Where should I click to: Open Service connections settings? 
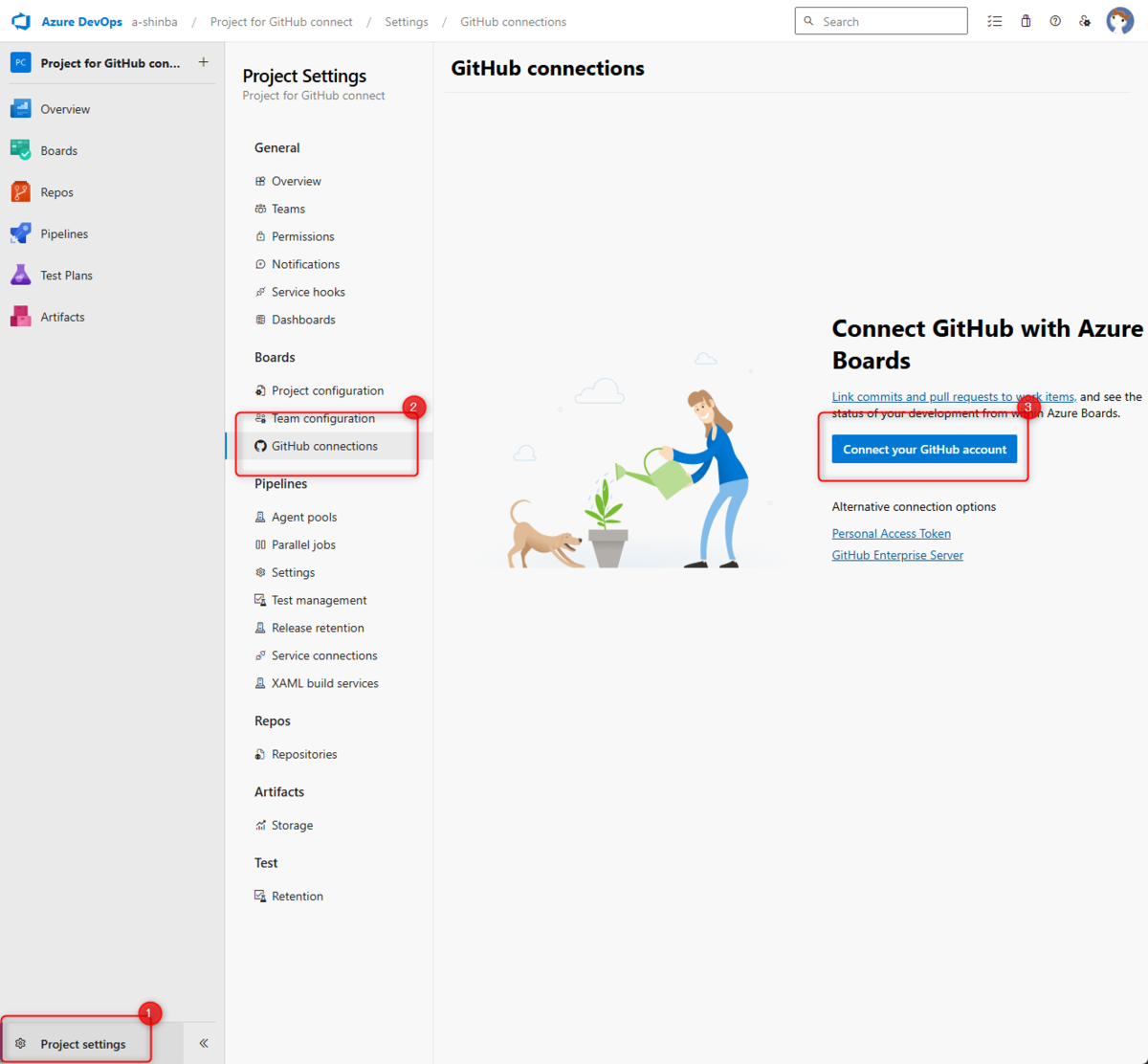324,655
